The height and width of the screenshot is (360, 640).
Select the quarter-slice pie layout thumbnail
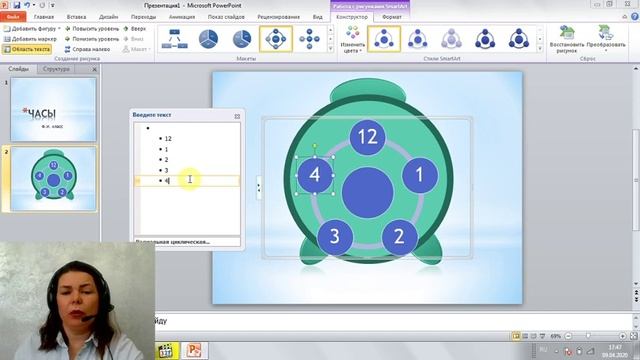242,39
